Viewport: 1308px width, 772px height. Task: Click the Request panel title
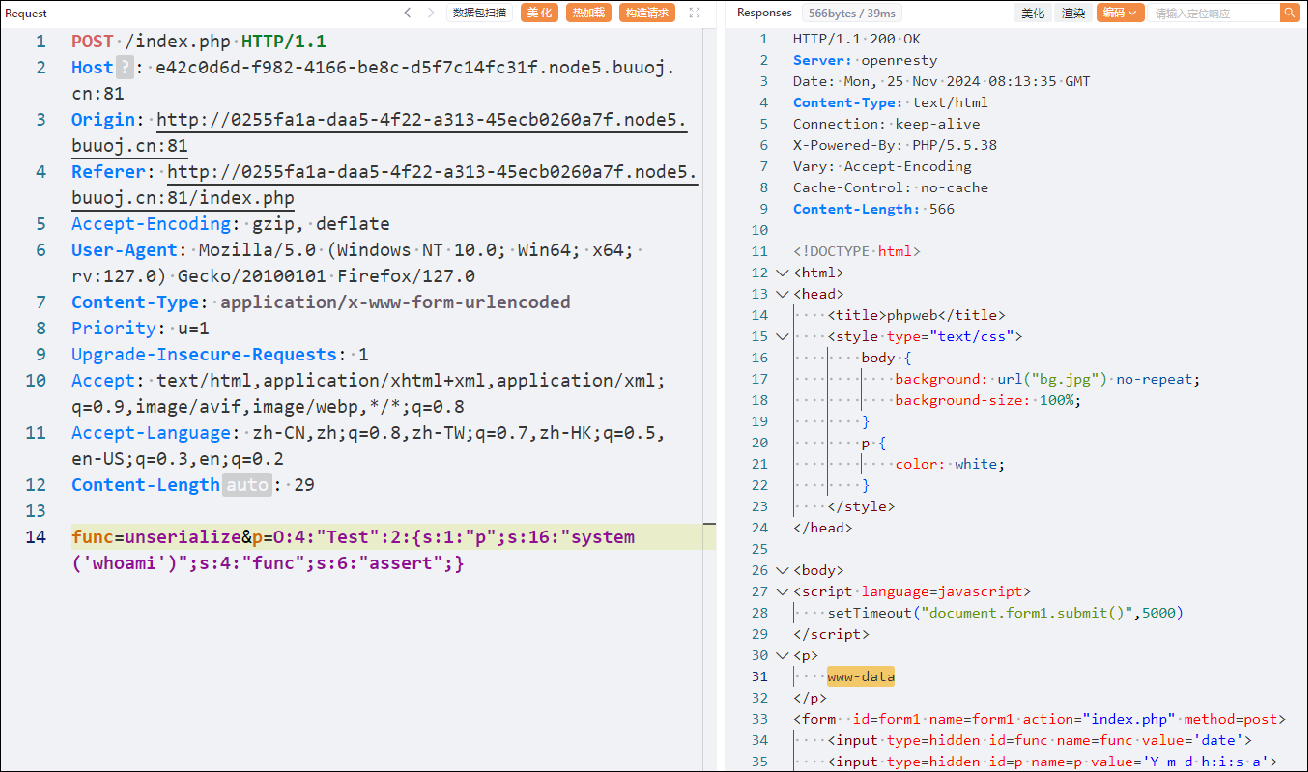25,13
